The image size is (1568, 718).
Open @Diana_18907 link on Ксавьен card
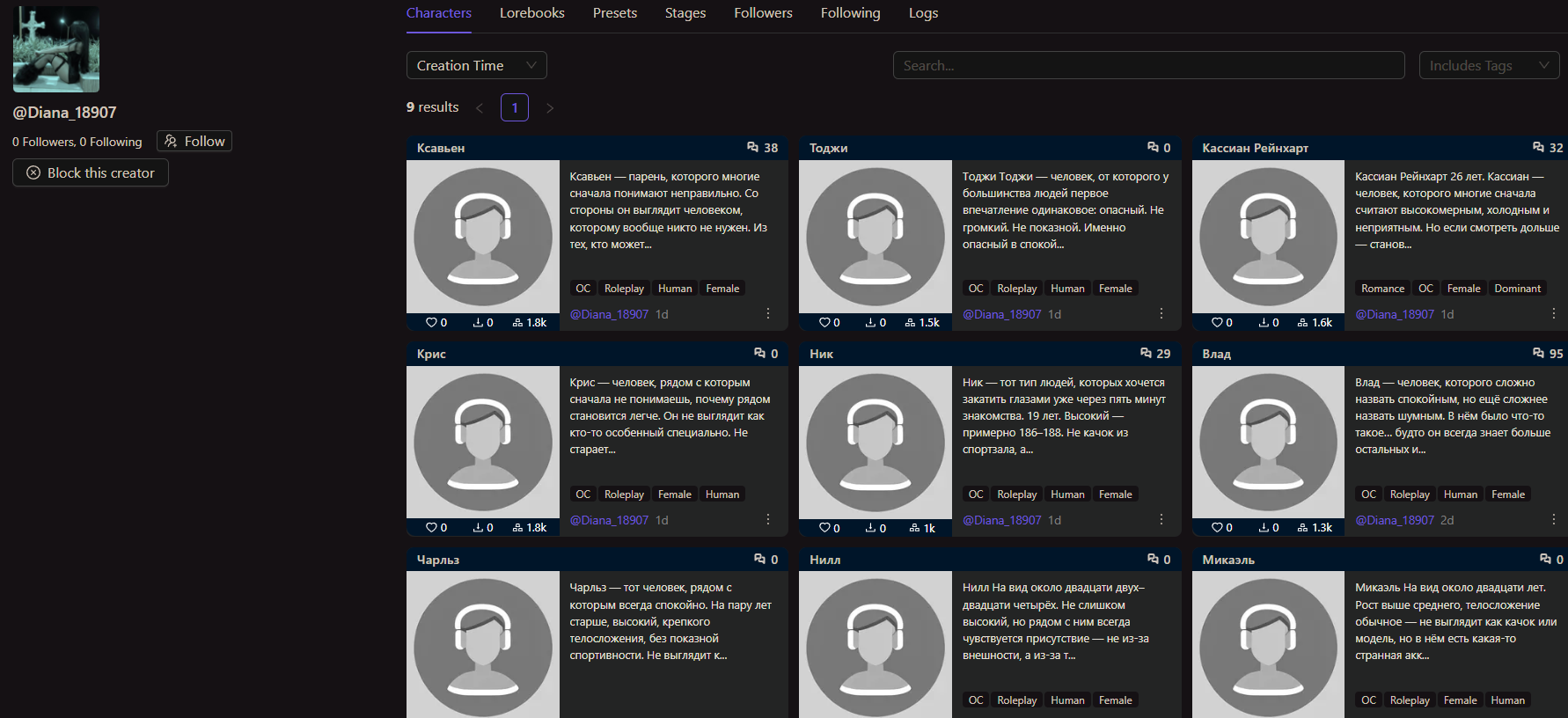click(609, 314)
